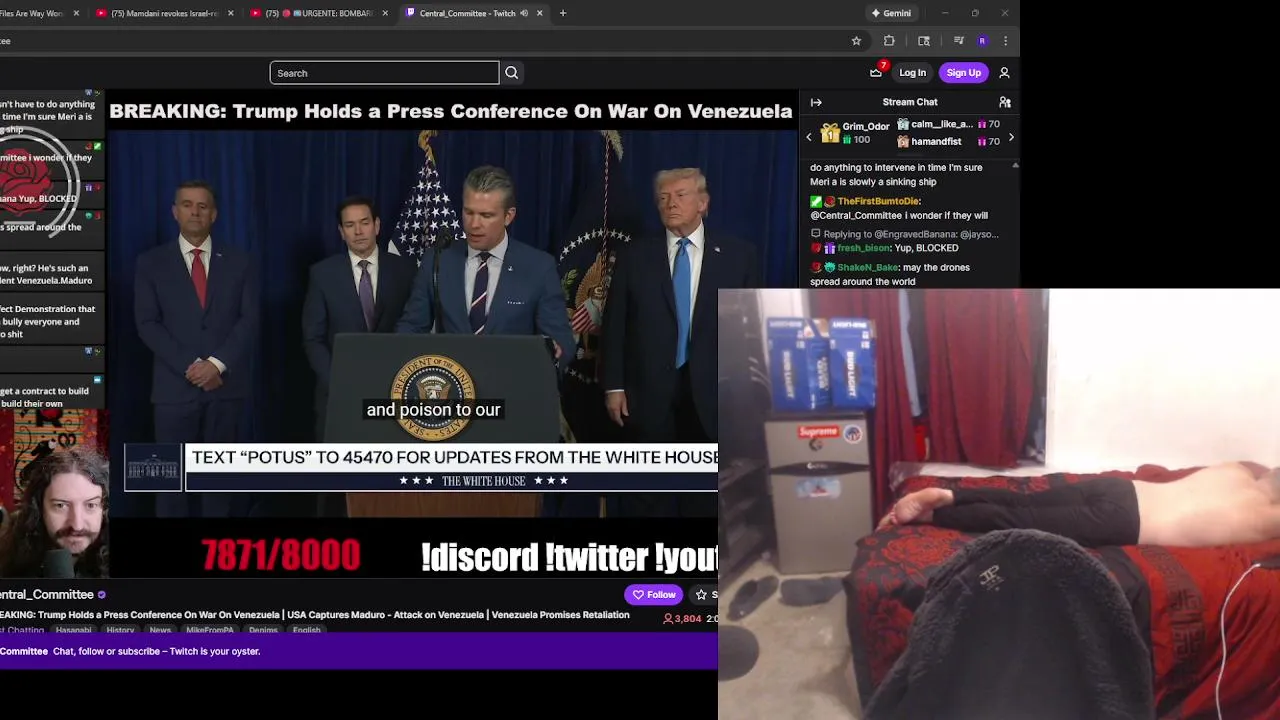
Task: Open the reply thread to @EngravedBanana
Action: point(905,234)
